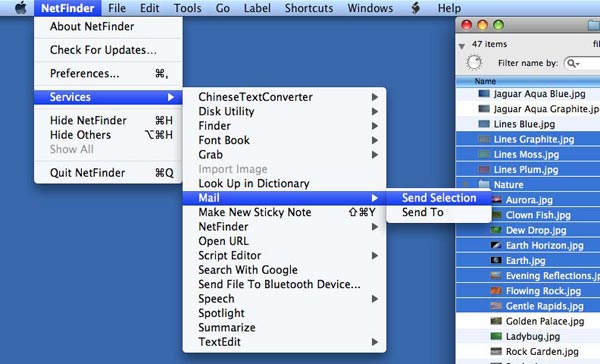This screenshot has height=364, width=600.
Task: Collapse the Nature folder disclosure triangle
Action: 466,184
